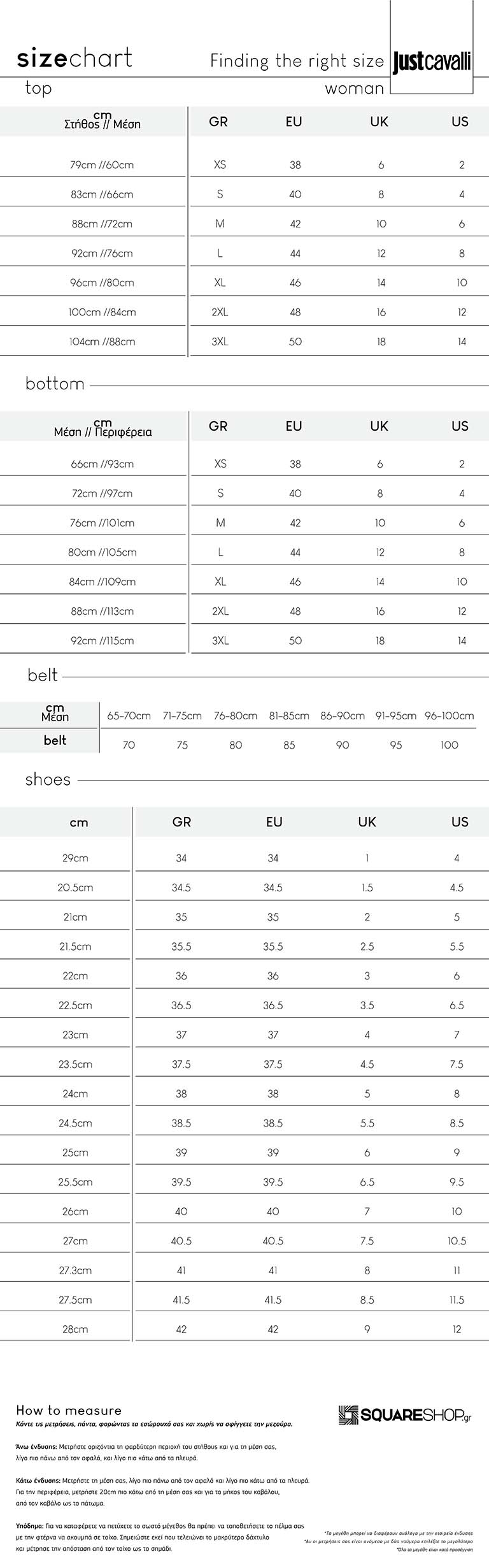Click shoe size 40.5 in GR column
This screenshot has height=1568, width=489.
pos(181,1241)
